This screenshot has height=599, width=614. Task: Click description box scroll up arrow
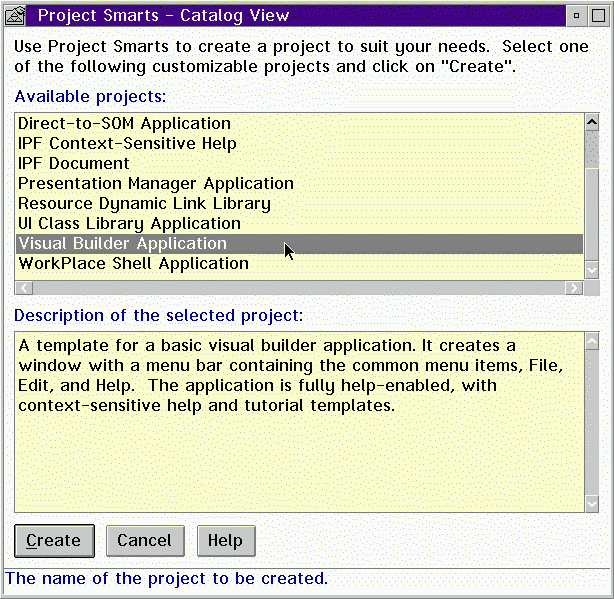pyautogui.click(x=592, y=341)
